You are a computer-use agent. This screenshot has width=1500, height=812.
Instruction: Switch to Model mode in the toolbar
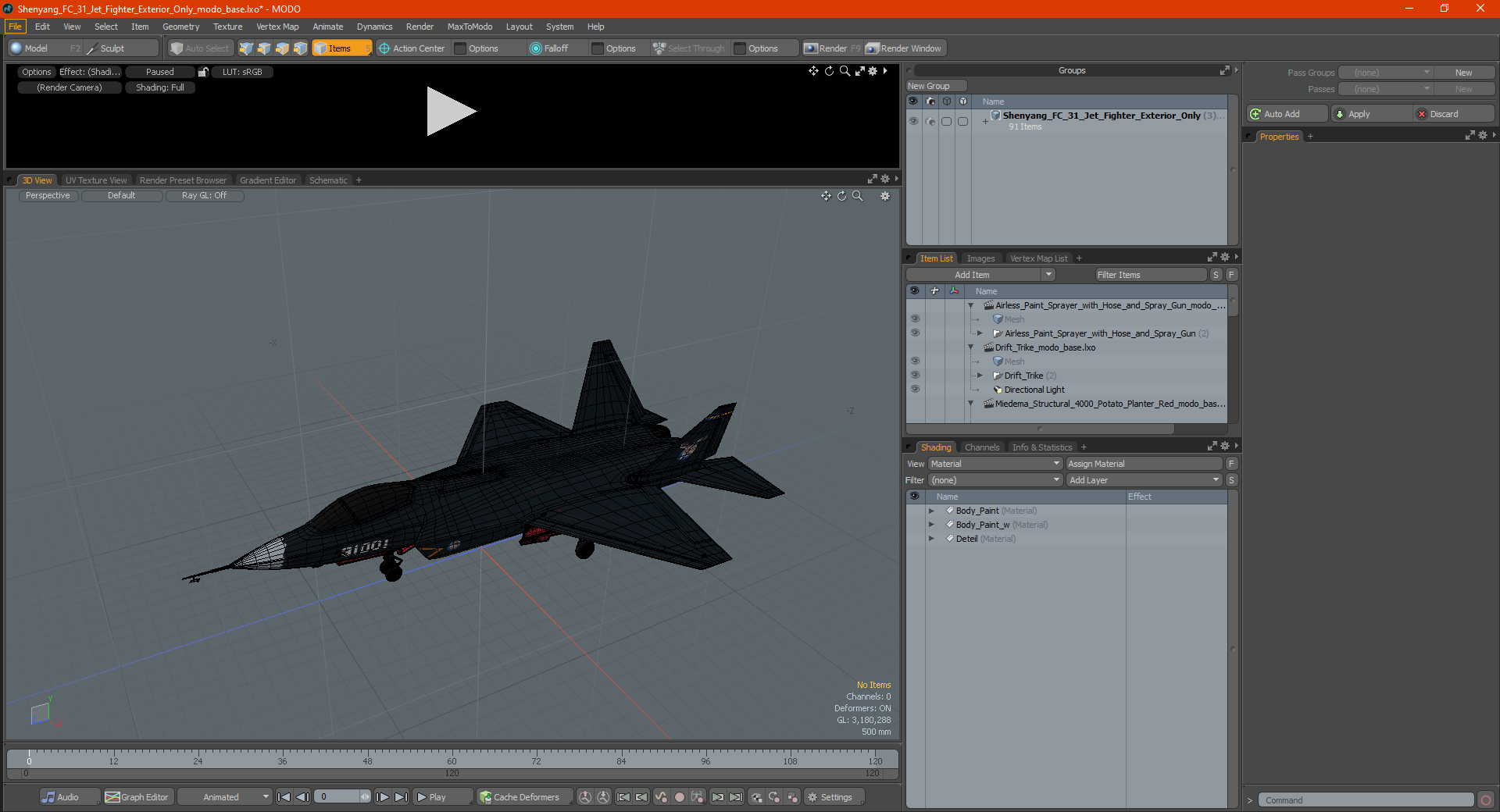pyautogui.click(x=45, y=48)
